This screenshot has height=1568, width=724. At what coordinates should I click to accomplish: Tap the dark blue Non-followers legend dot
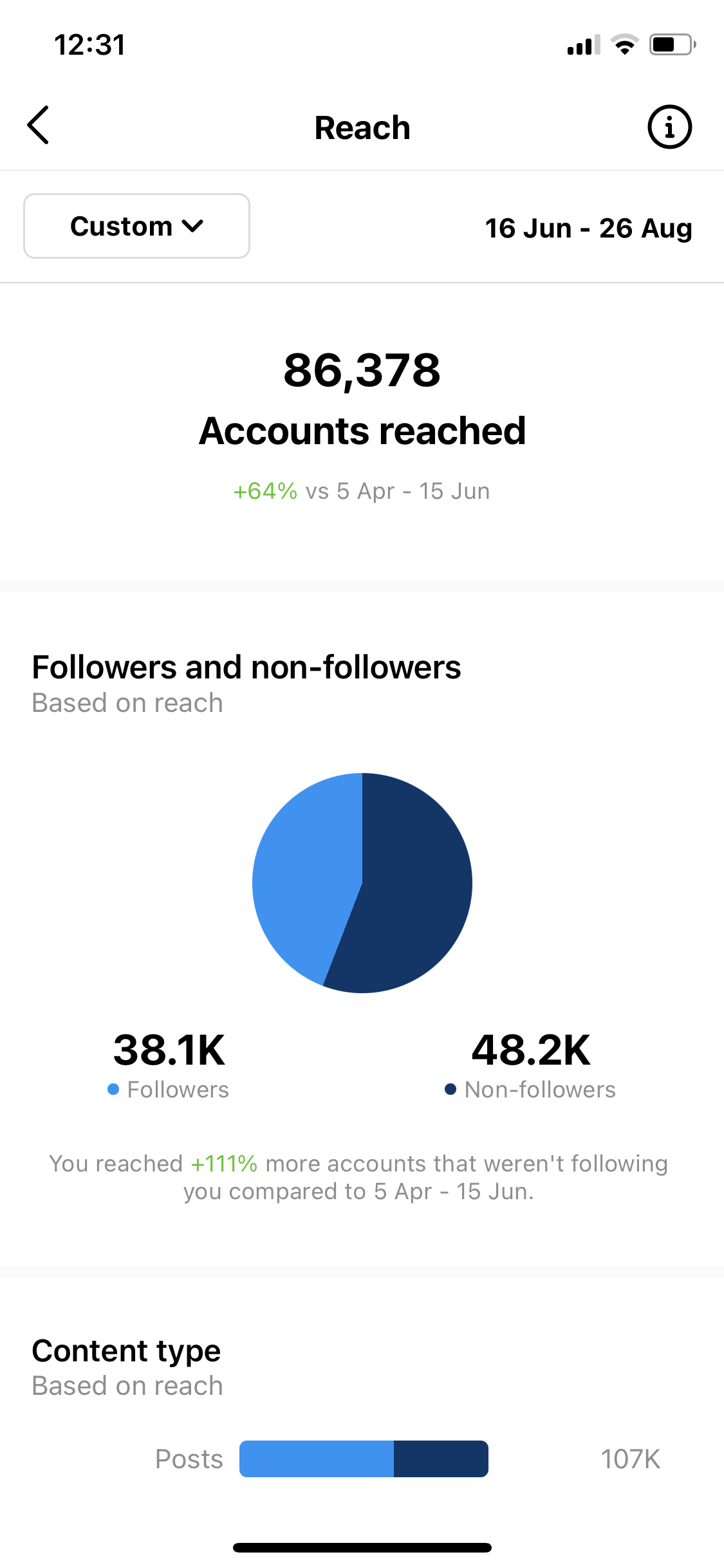pos(450,1089)
